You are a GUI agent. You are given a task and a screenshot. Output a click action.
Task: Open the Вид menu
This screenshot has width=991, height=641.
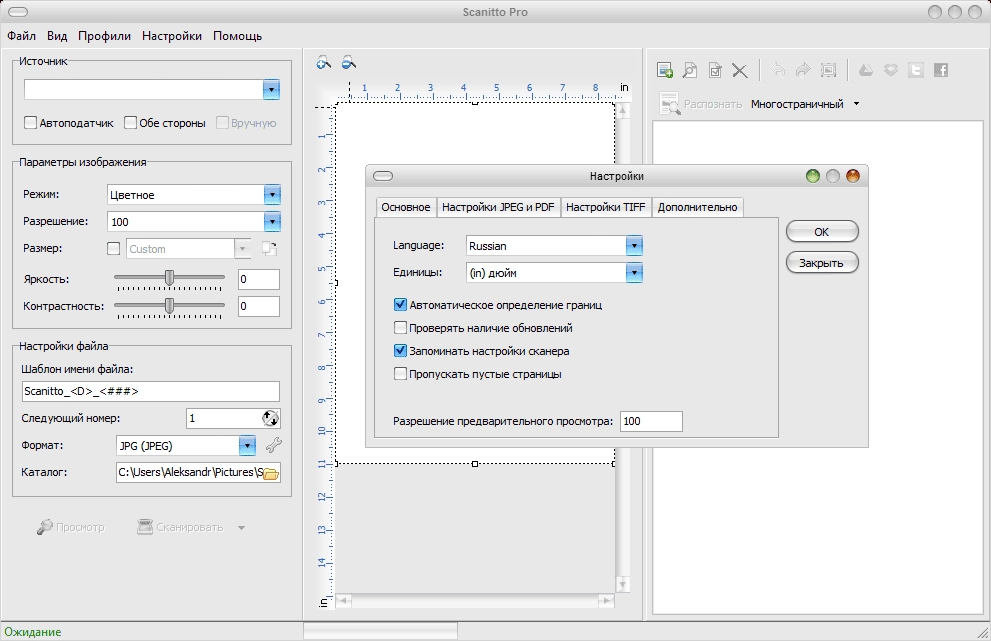click(x=57, y=36)
